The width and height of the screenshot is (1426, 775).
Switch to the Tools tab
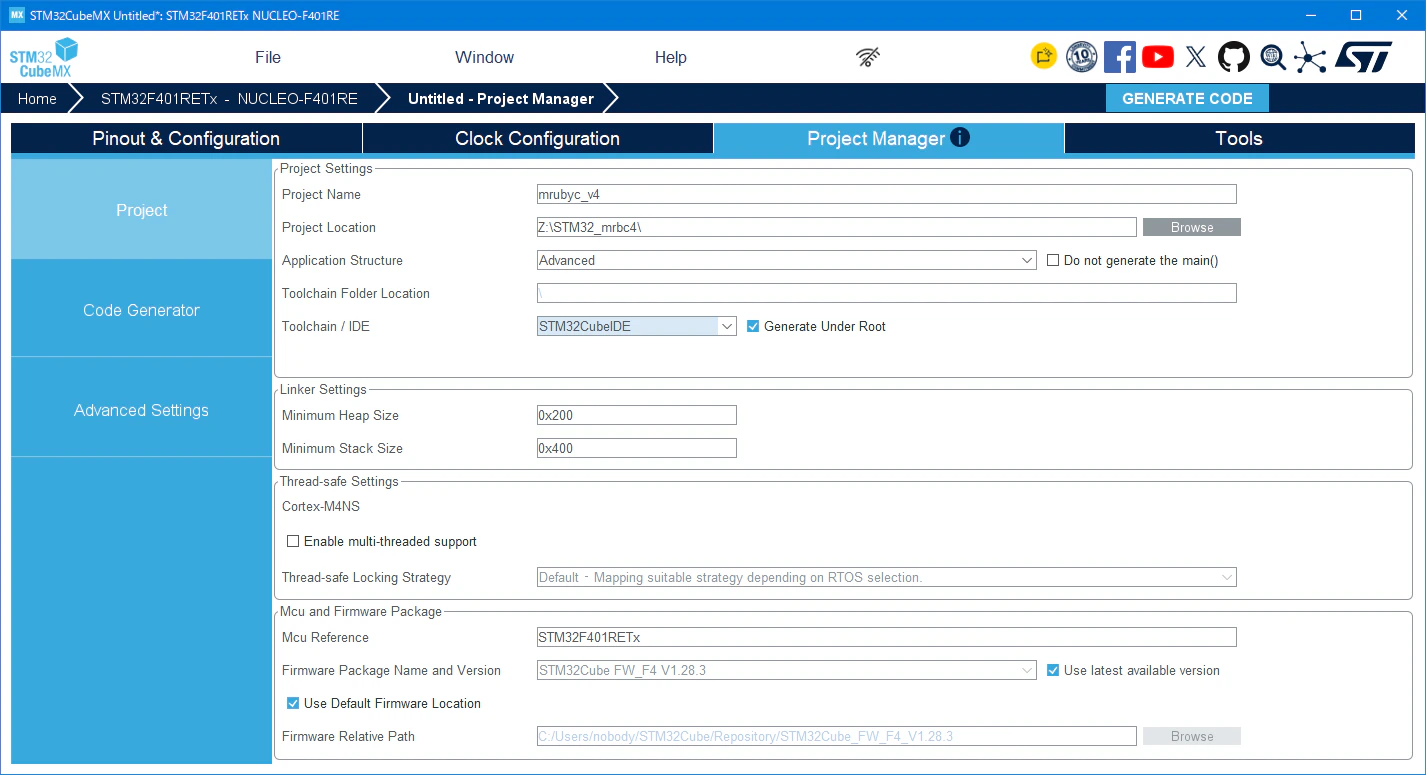click(1239, 138)
